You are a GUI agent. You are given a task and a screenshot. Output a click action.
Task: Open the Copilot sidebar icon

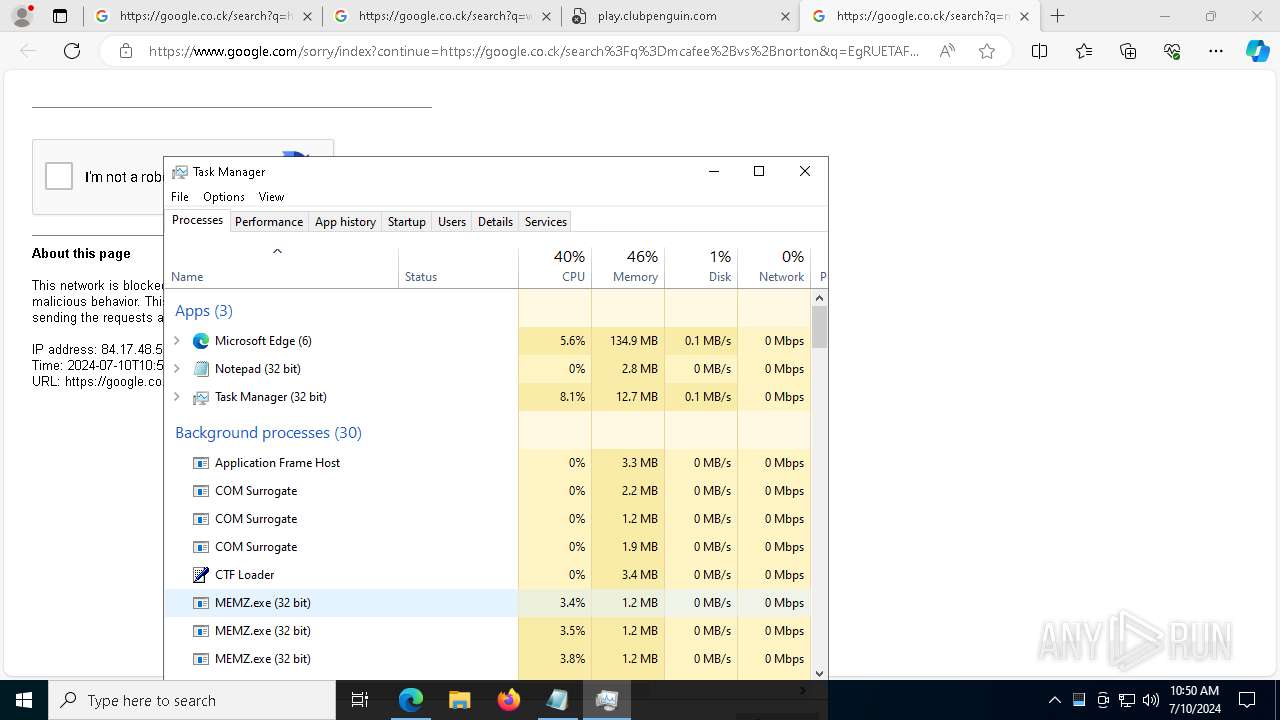tap(1258, 51)
